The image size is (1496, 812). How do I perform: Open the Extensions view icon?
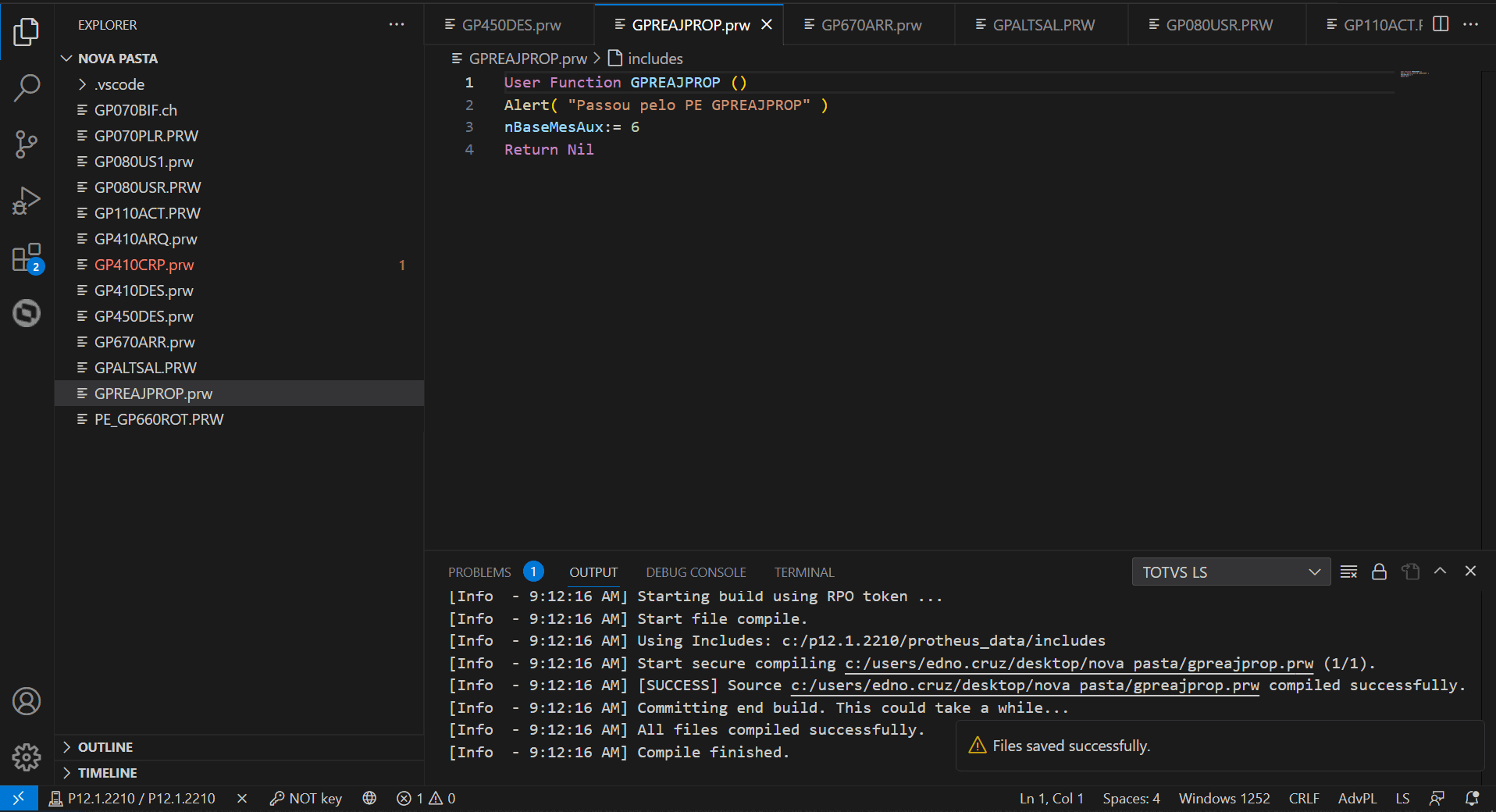coord(27,258)
